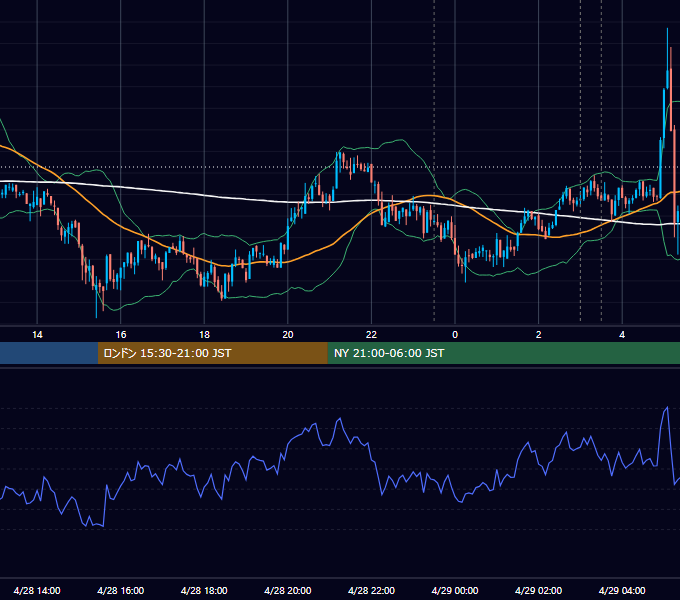Click the 4/29 04:00 date label

click(622, 590)
